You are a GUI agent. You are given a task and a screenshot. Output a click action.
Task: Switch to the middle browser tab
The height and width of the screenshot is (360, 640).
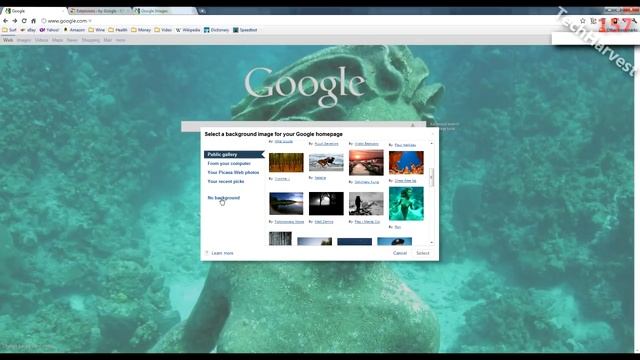pyautogui.click(x=100, y=11)
